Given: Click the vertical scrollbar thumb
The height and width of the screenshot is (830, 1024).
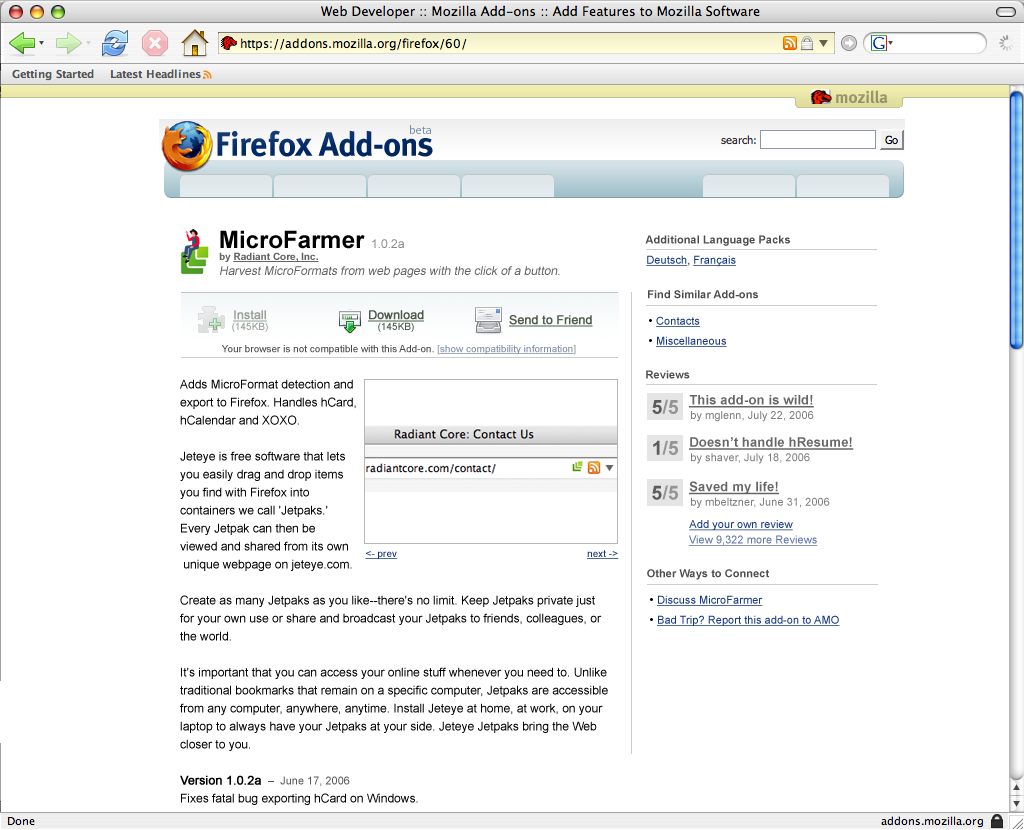Looking at the screenshot, I should click(x=1016, y=221).
